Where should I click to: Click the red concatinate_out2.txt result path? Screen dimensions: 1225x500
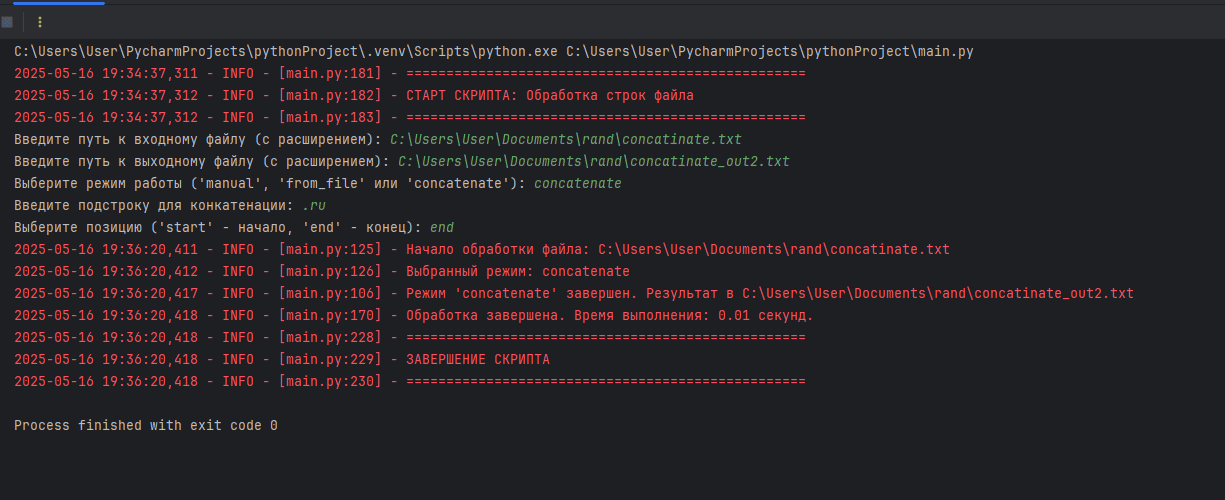tap(938, 293)
